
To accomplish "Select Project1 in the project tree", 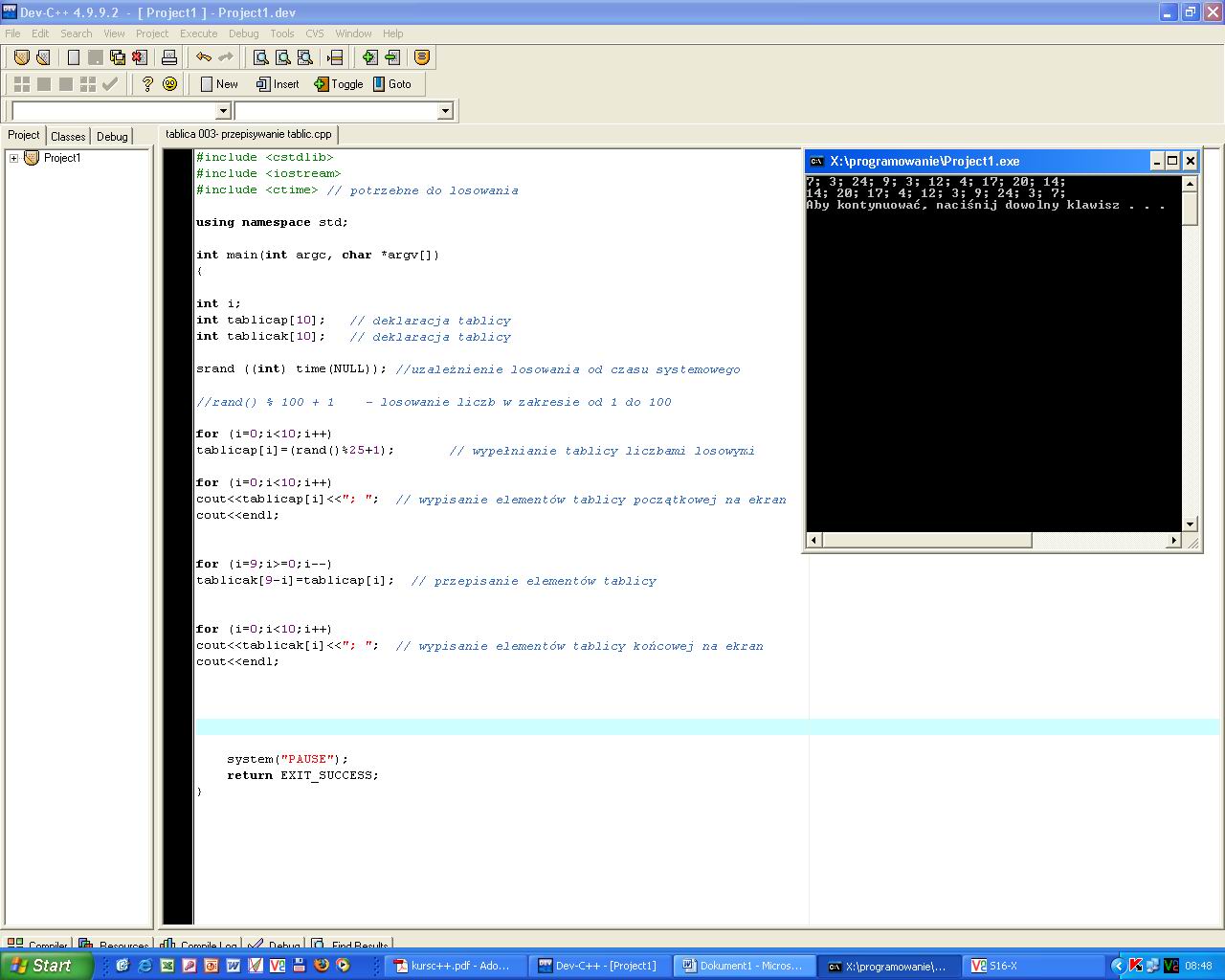I will (62, 158).
